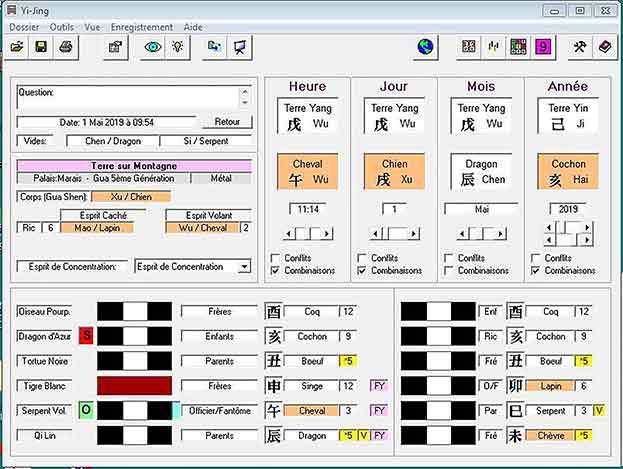Click the Oiseau Pourp. animal label
The image size is (623, 469).
[44, 311]
